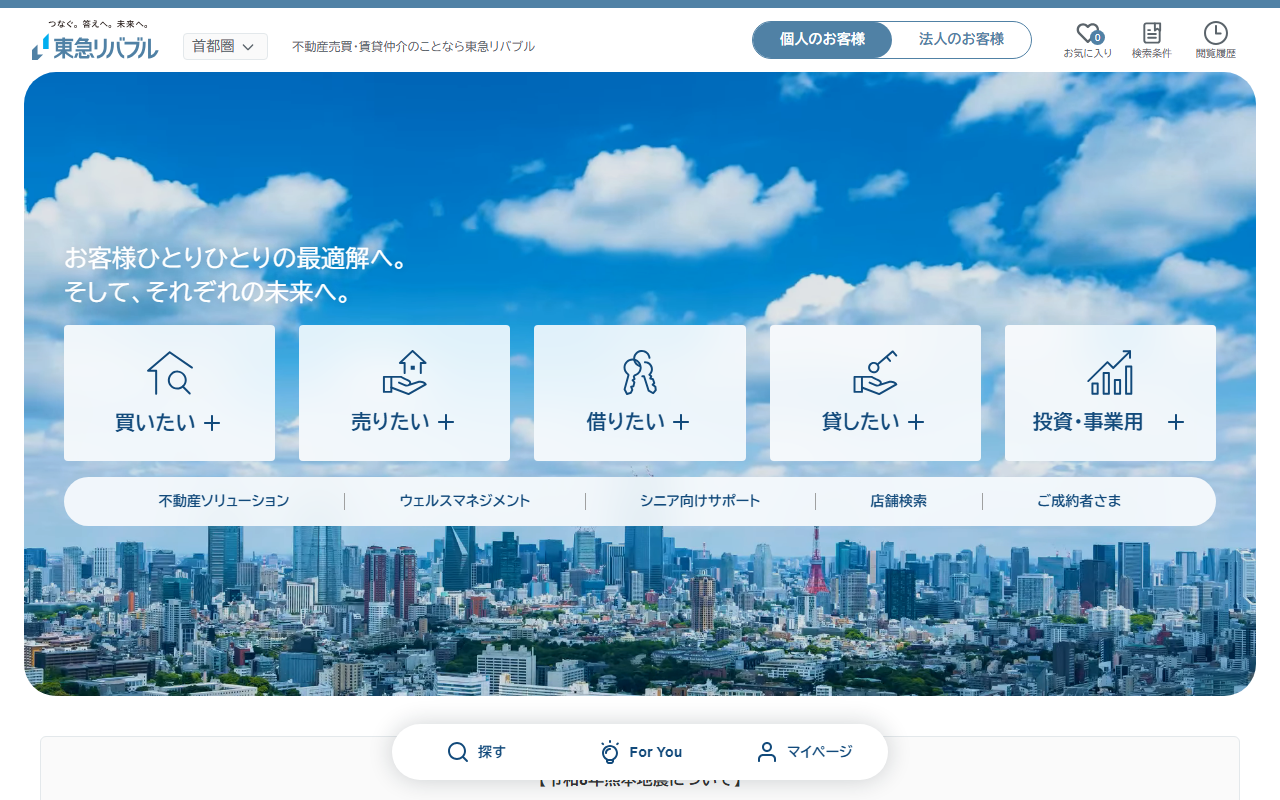Open browsing history clock icon

click(x=1216, y=33)
